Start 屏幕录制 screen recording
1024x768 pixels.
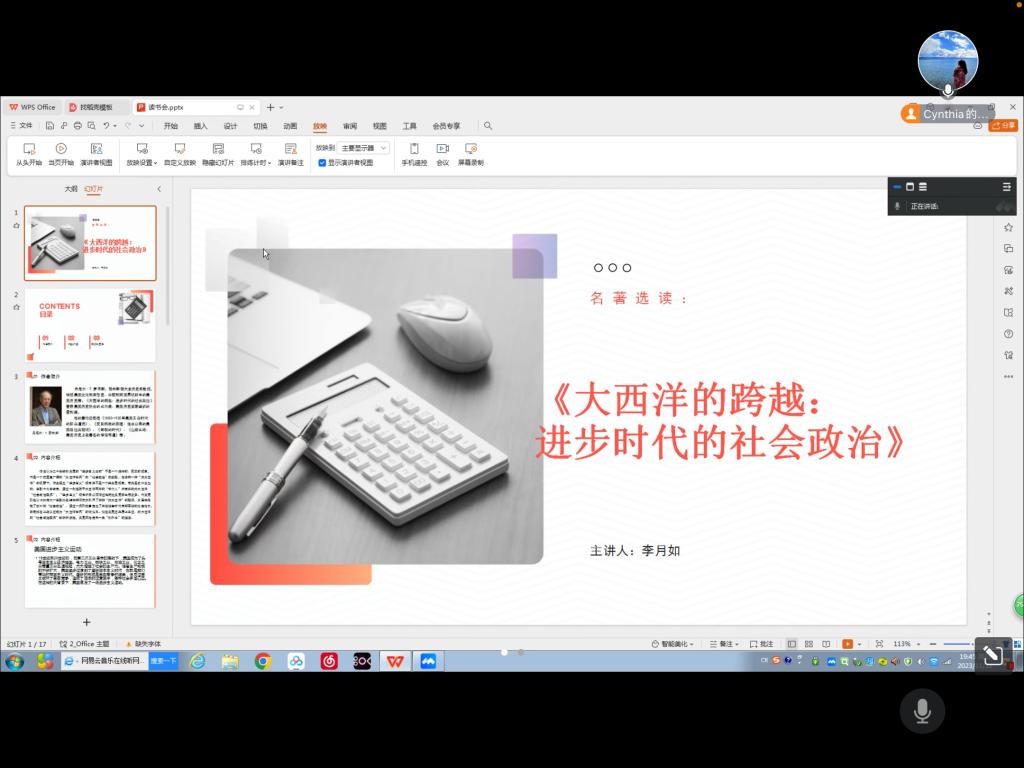point(470,149)
